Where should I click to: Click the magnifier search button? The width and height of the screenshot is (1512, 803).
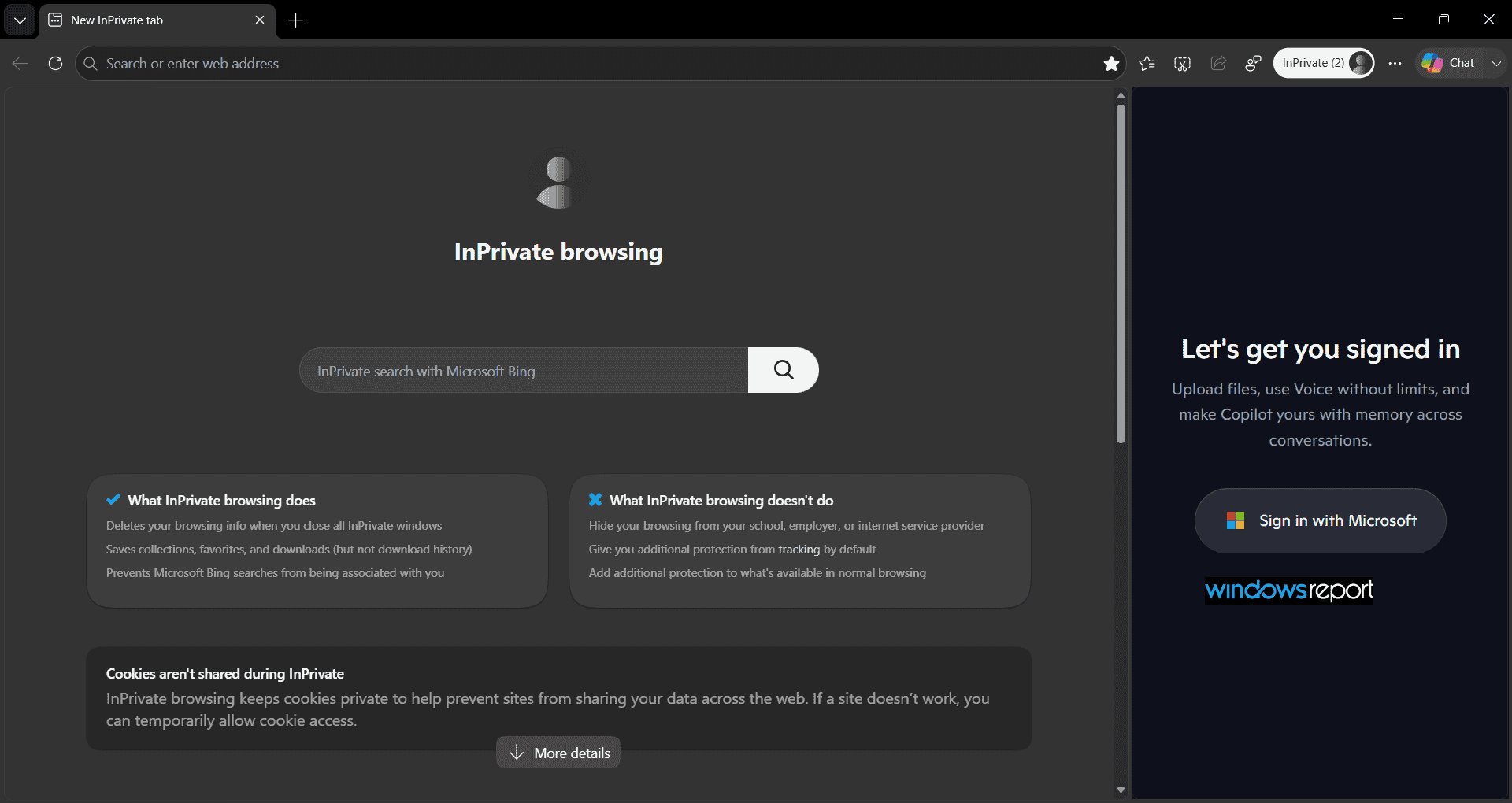click(784, 370)
